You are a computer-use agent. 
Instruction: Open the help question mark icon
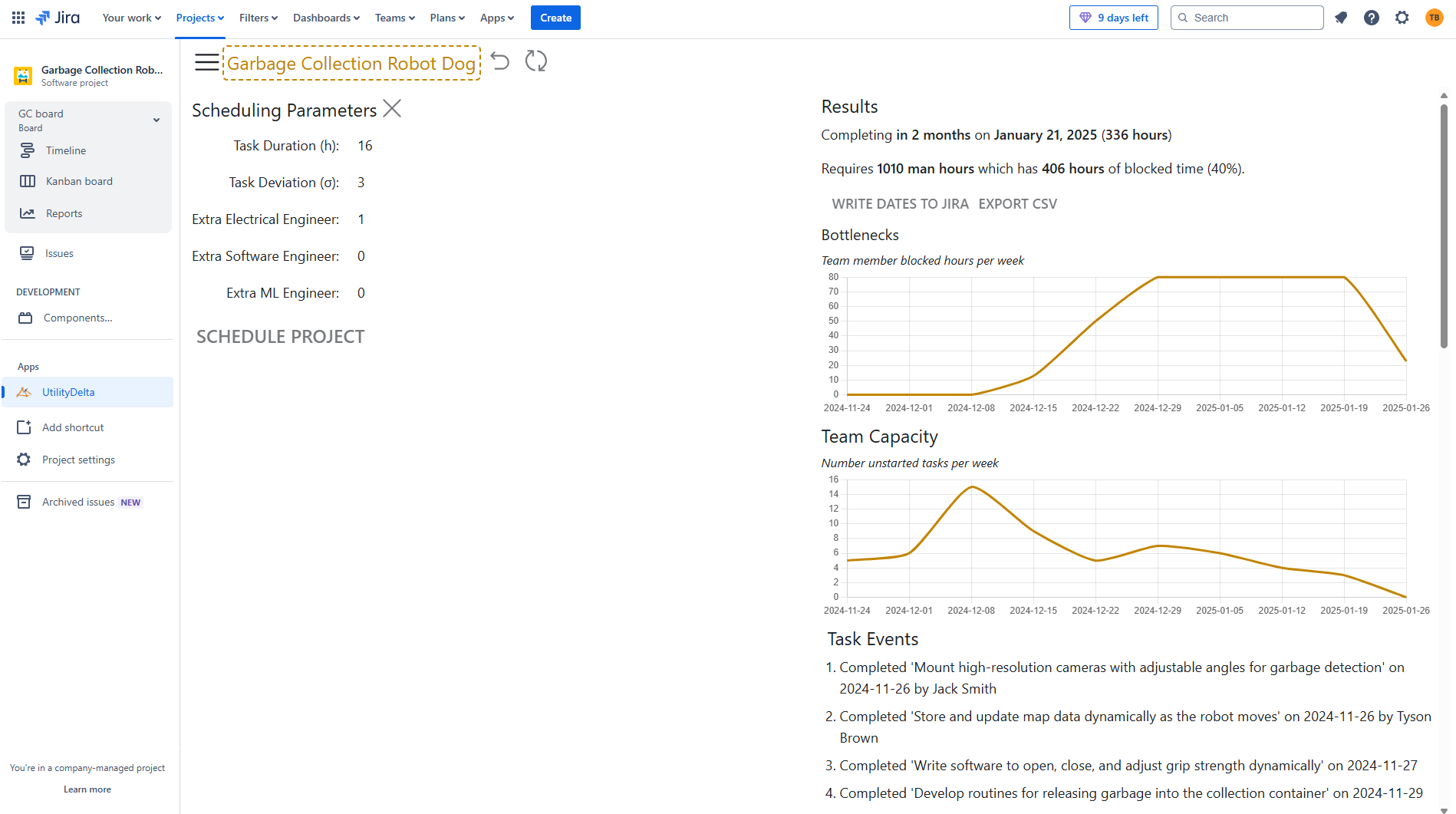(x=1372, y=18)
